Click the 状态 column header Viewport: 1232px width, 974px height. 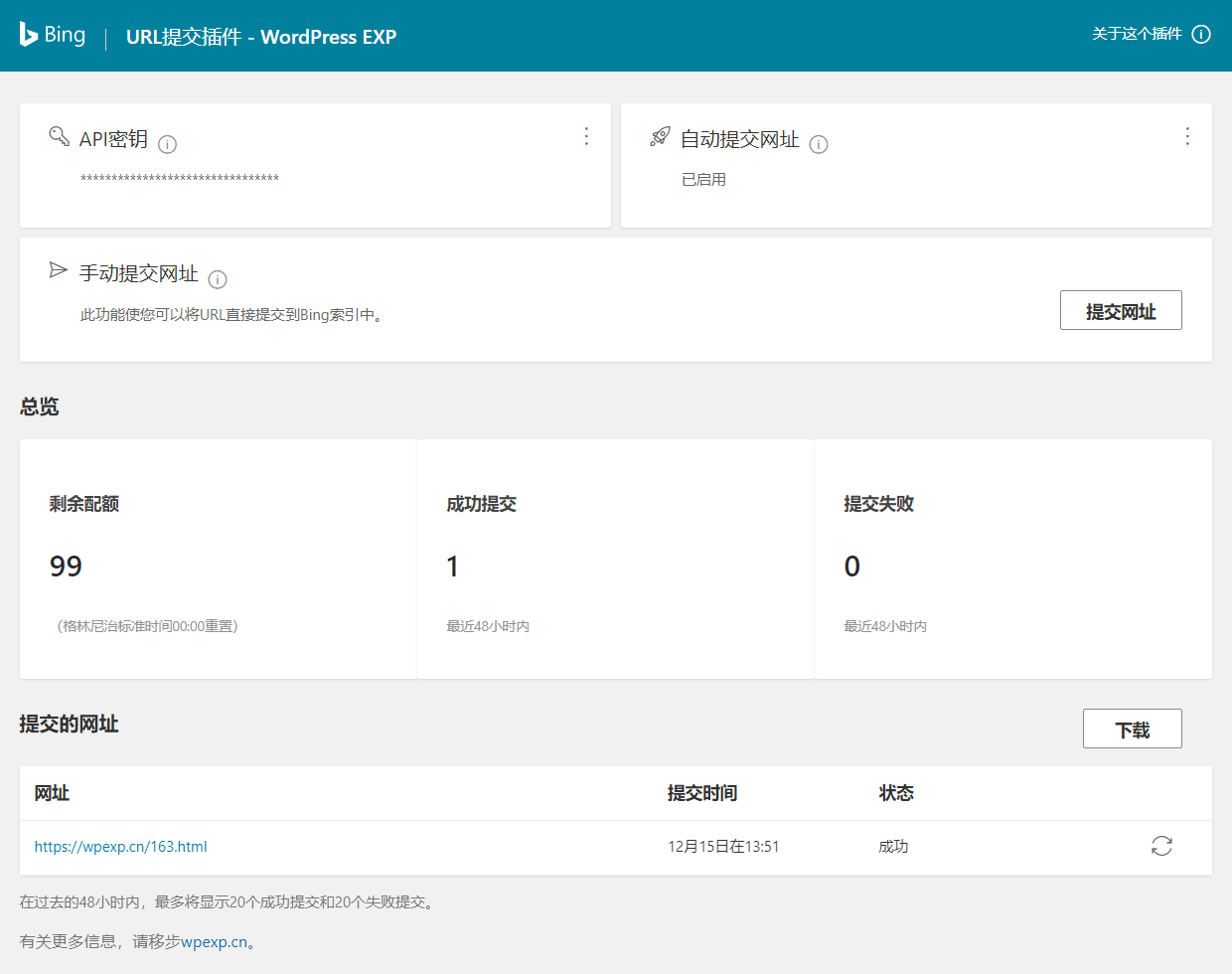point(896,793)
